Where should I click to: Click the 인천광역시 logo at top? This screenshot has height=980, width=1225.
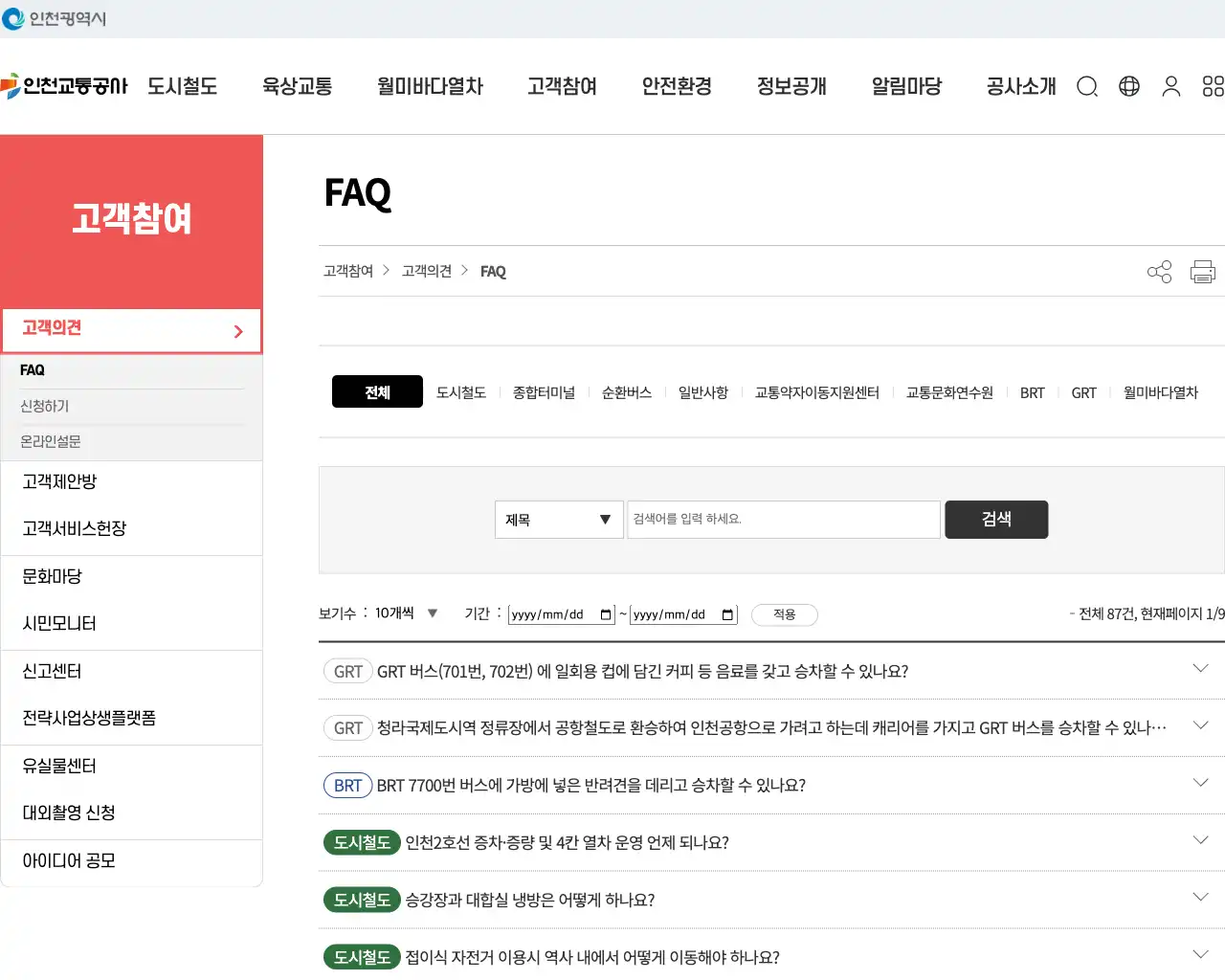[x=54, y=18]
